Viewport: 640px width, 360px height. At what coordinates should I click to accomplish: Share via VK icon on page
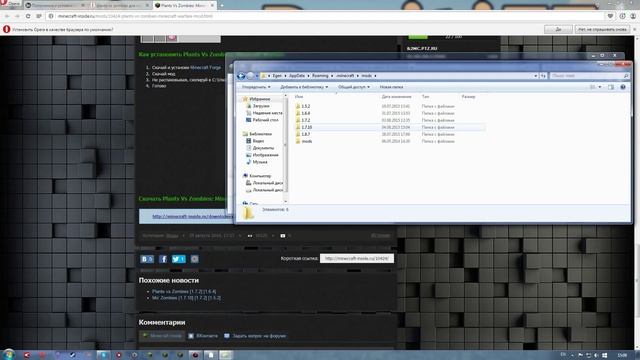[147, 259]
